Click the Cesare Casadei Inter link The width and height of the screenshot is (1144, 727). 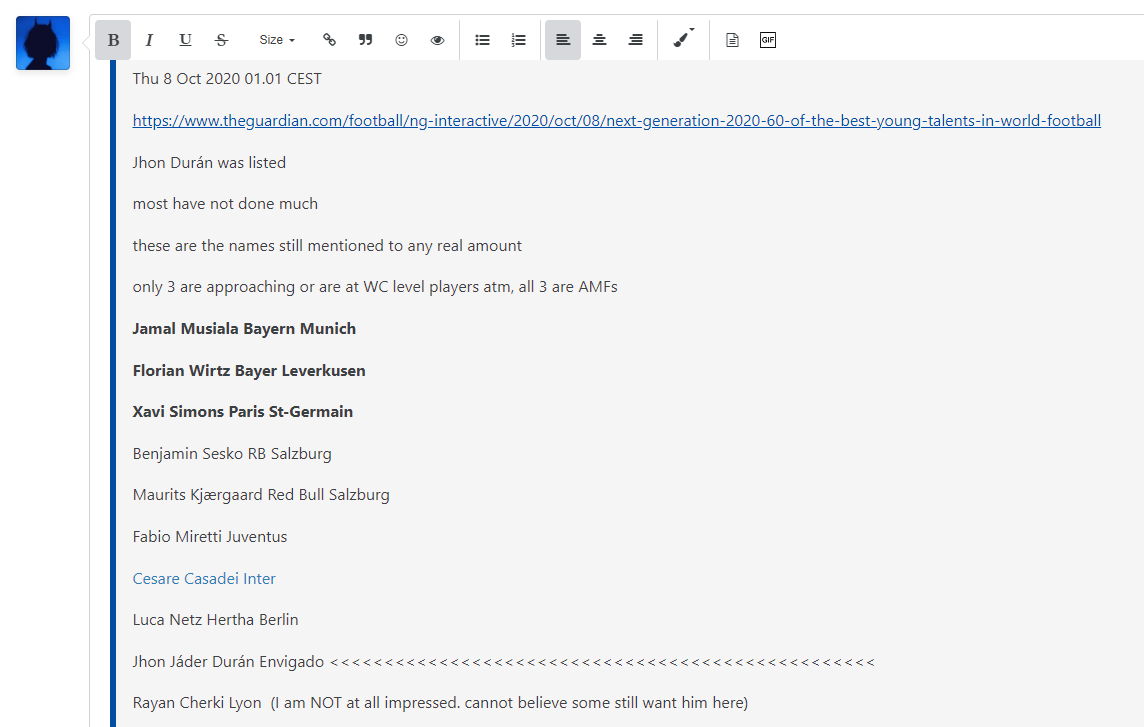[x=204, y=579]
